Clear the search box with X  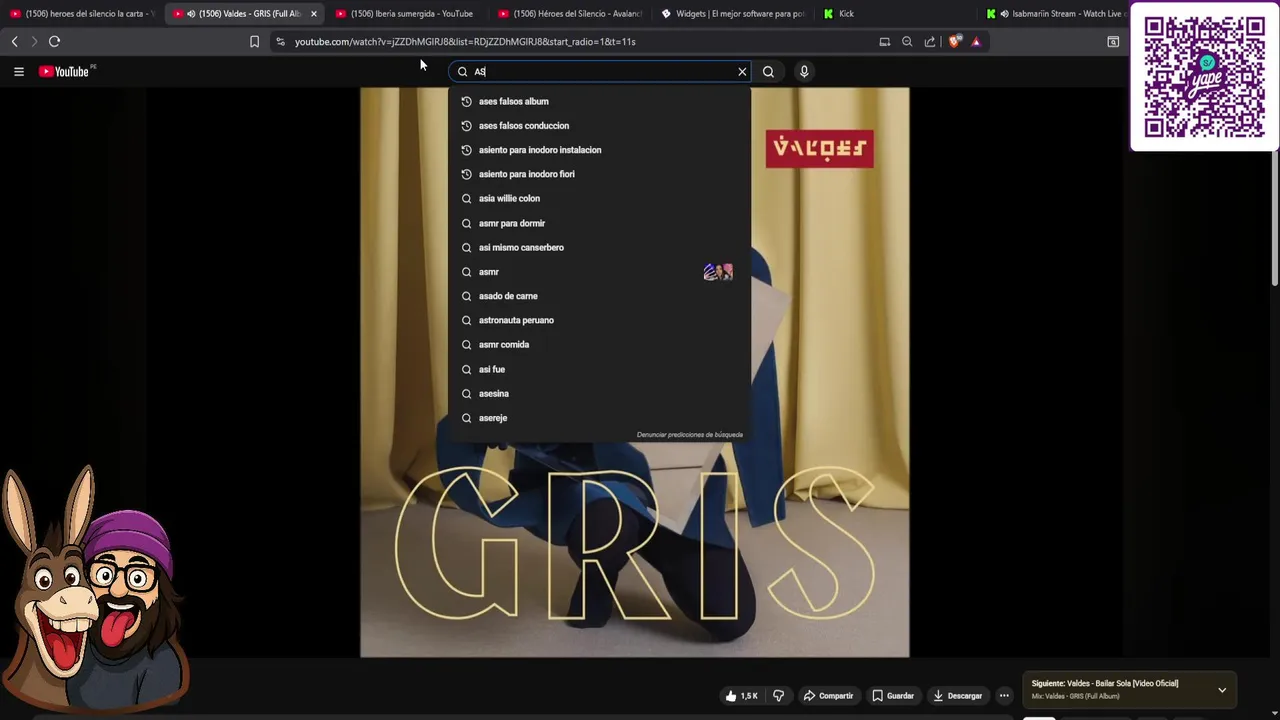(x=742, y=71)
